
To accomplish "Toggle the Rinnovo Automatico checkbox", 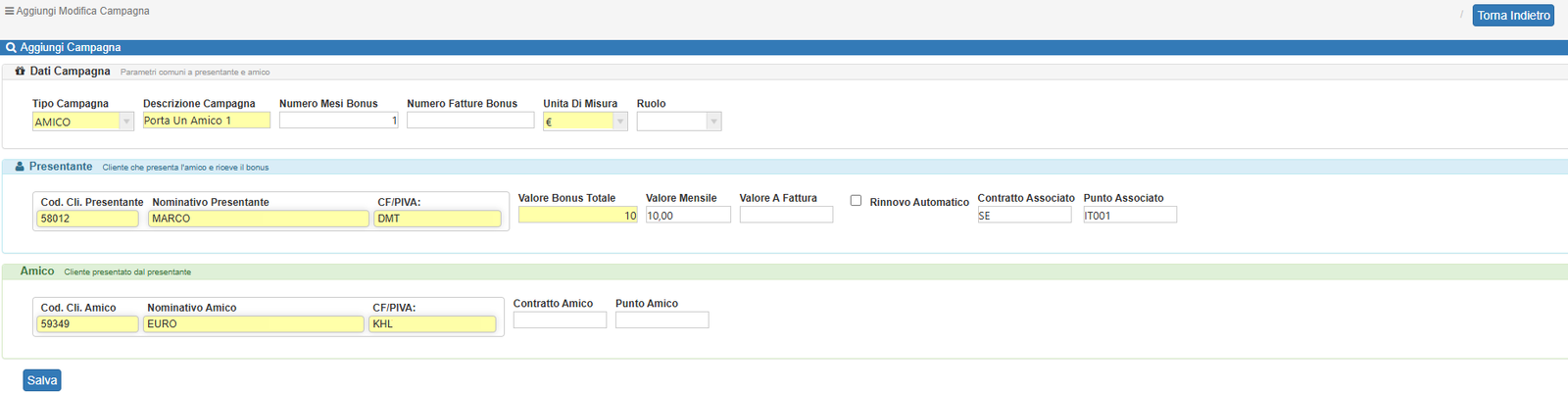I will point(856,200).
